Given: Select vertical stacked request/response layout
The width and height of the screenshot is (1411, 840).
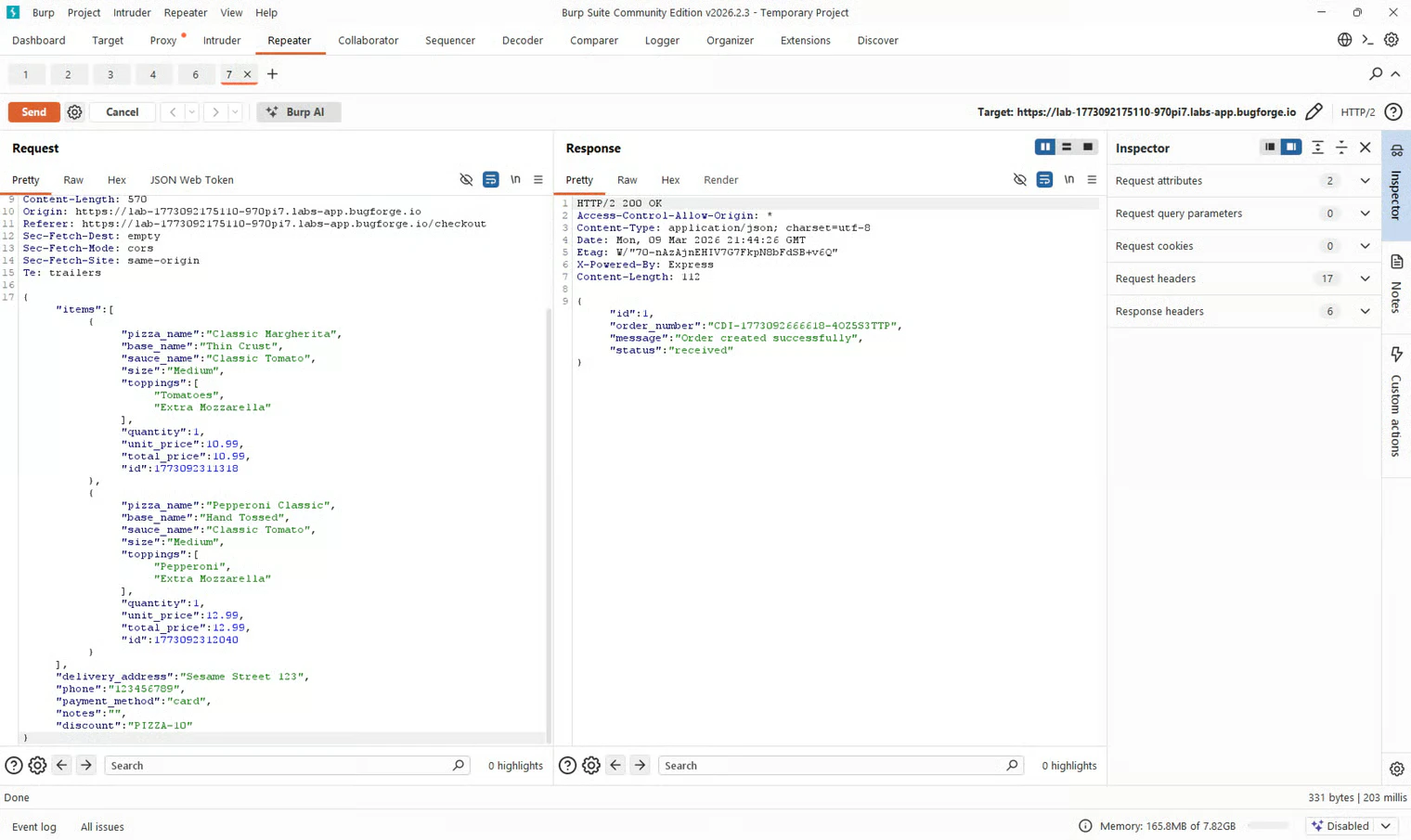Looking at the screenshot, I should tap(1067, 148).
